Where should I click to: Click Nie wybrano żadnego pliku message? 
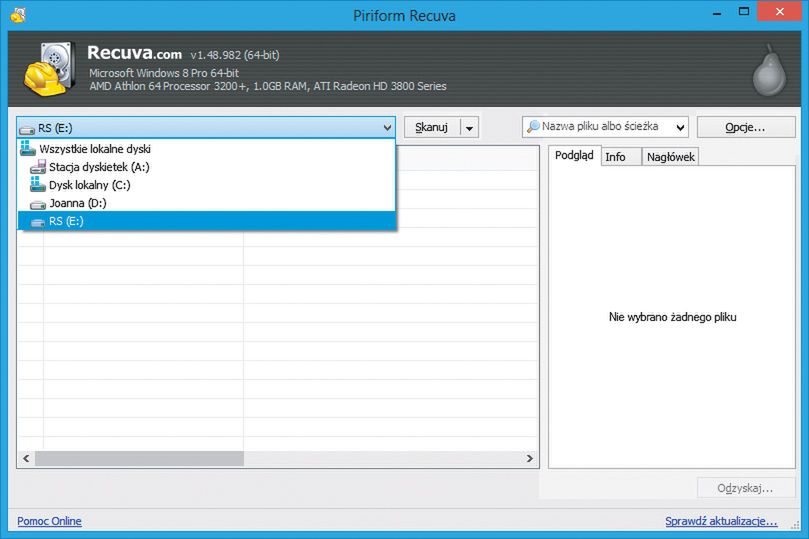672,317
